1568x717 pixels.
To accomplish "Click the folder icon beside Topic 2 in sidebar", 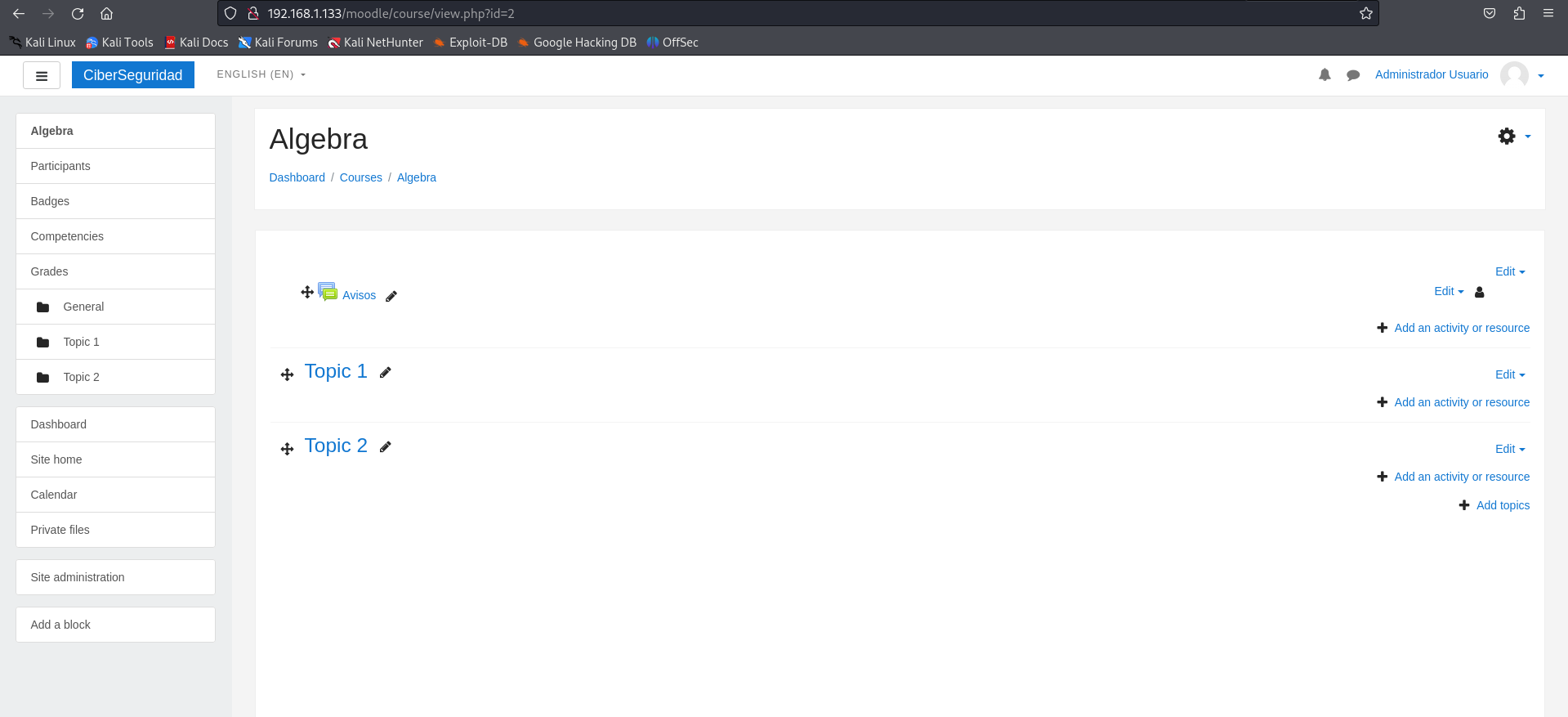I will [x=43, y=378].
